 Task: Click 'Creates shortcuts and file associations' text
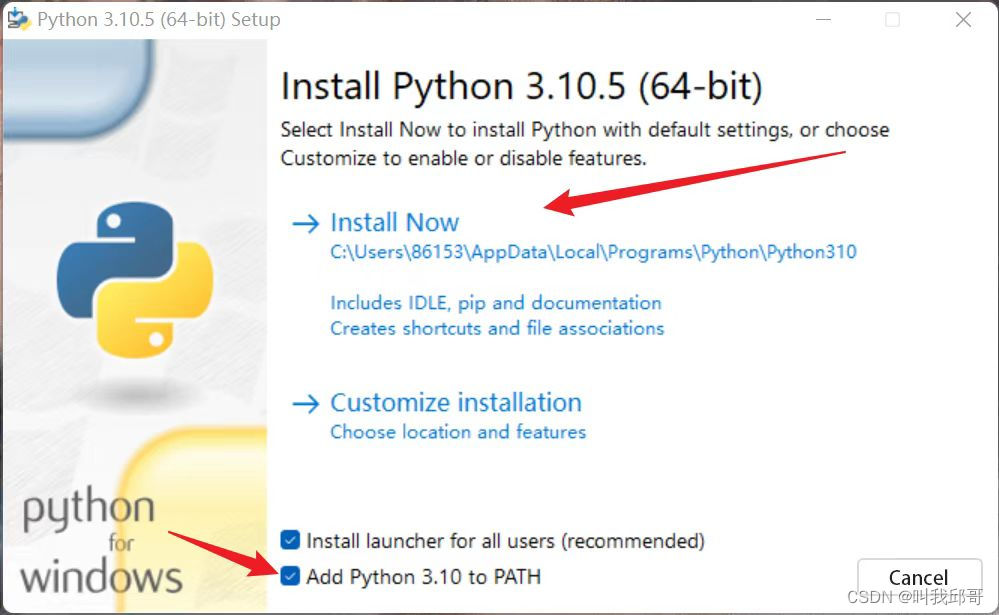tap(497, 328)
